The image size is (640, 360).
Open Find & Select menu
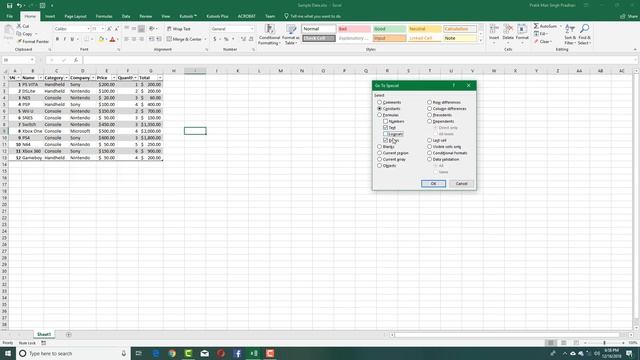pos(584,34)
